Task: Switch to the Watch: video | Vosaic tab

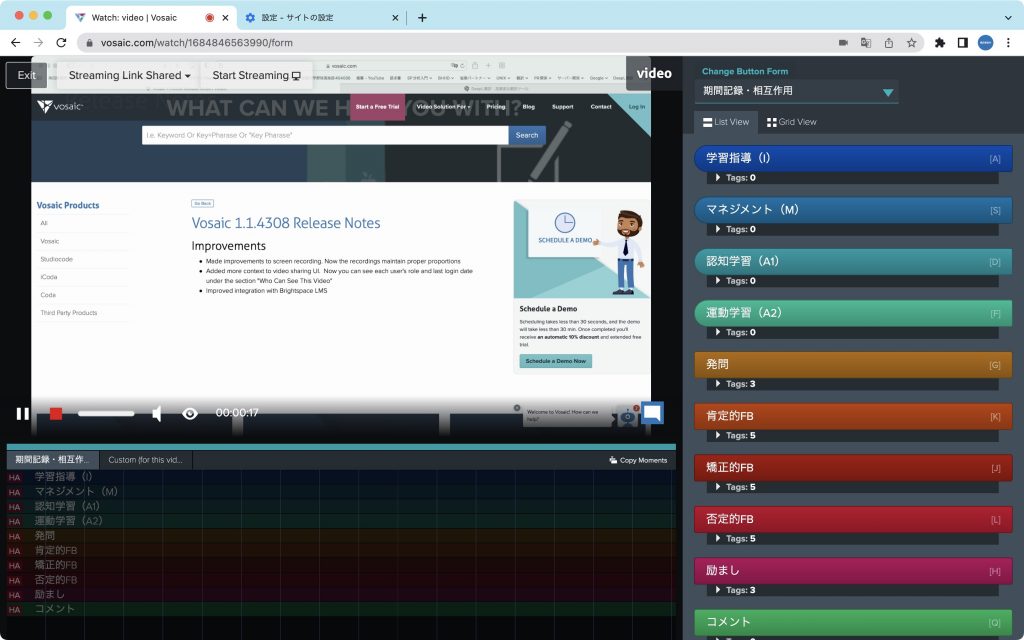Action: [152, 18]
